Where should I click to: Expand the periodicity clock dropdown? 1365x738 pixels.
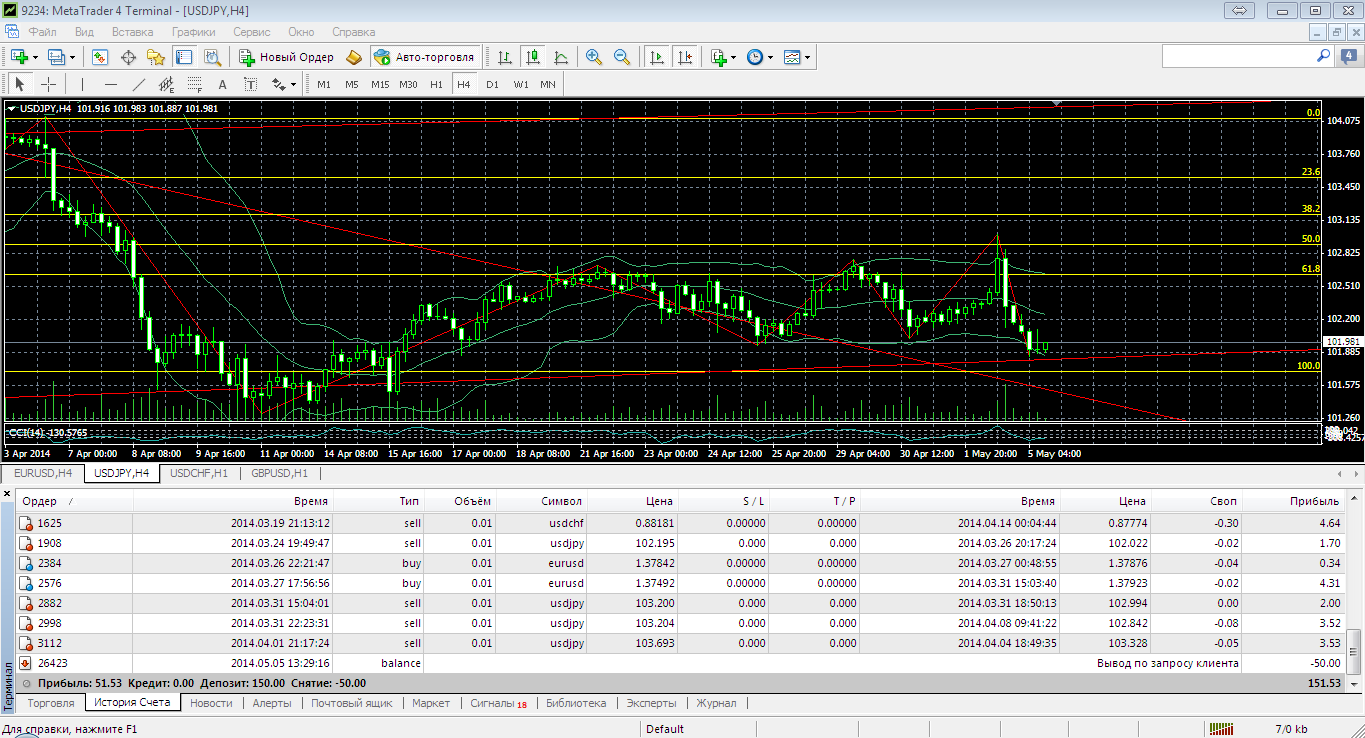(x=769, y=57)
